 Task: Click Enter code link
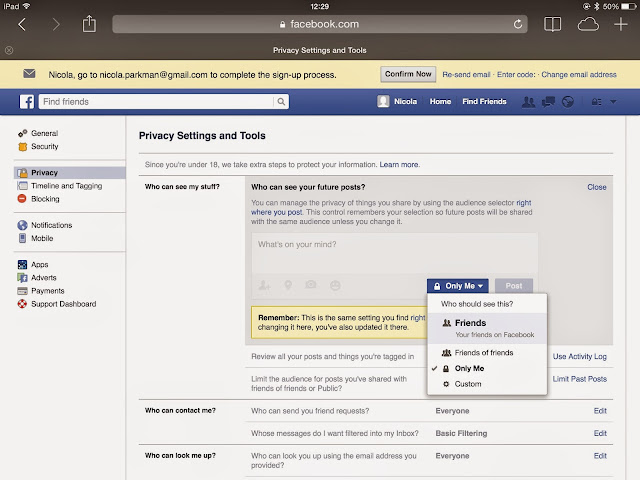click(516, 75)
